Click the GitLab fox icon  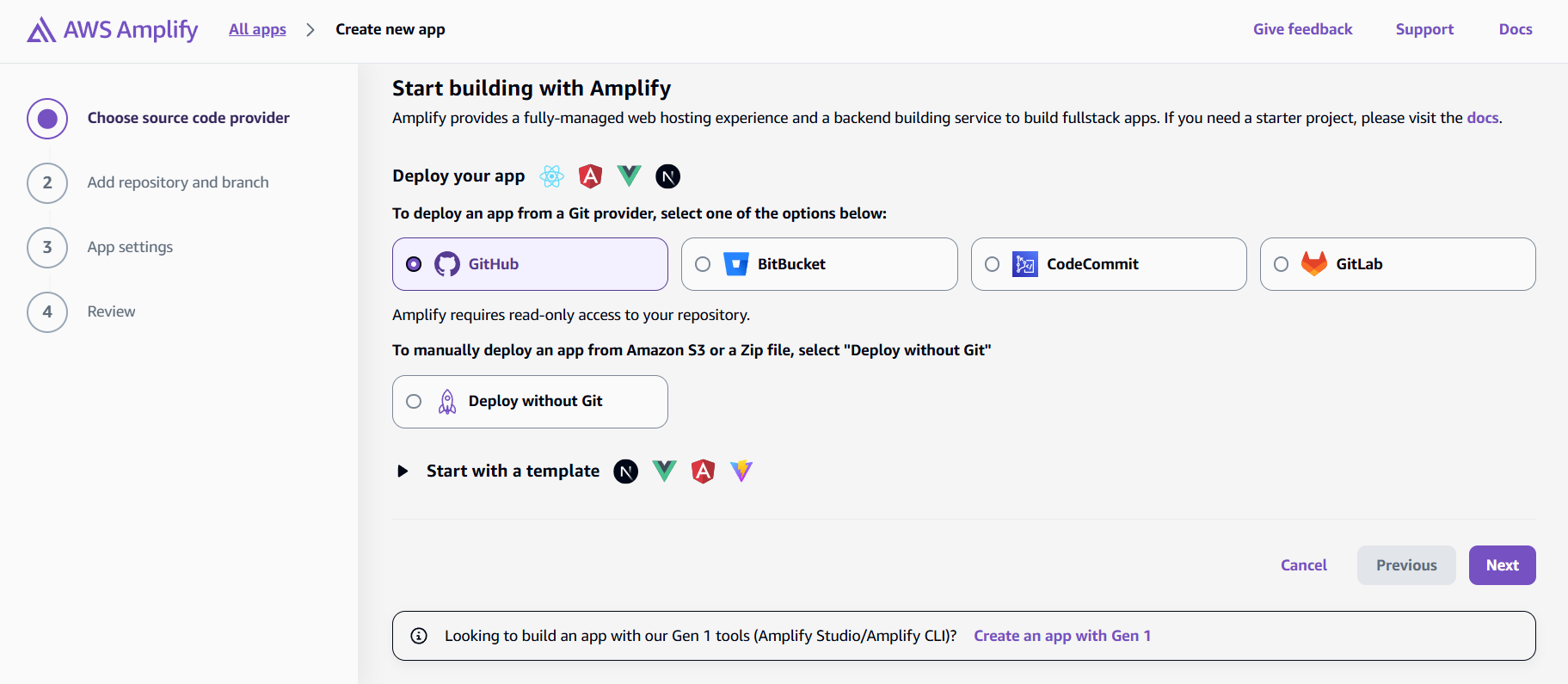coord(1314,263)
